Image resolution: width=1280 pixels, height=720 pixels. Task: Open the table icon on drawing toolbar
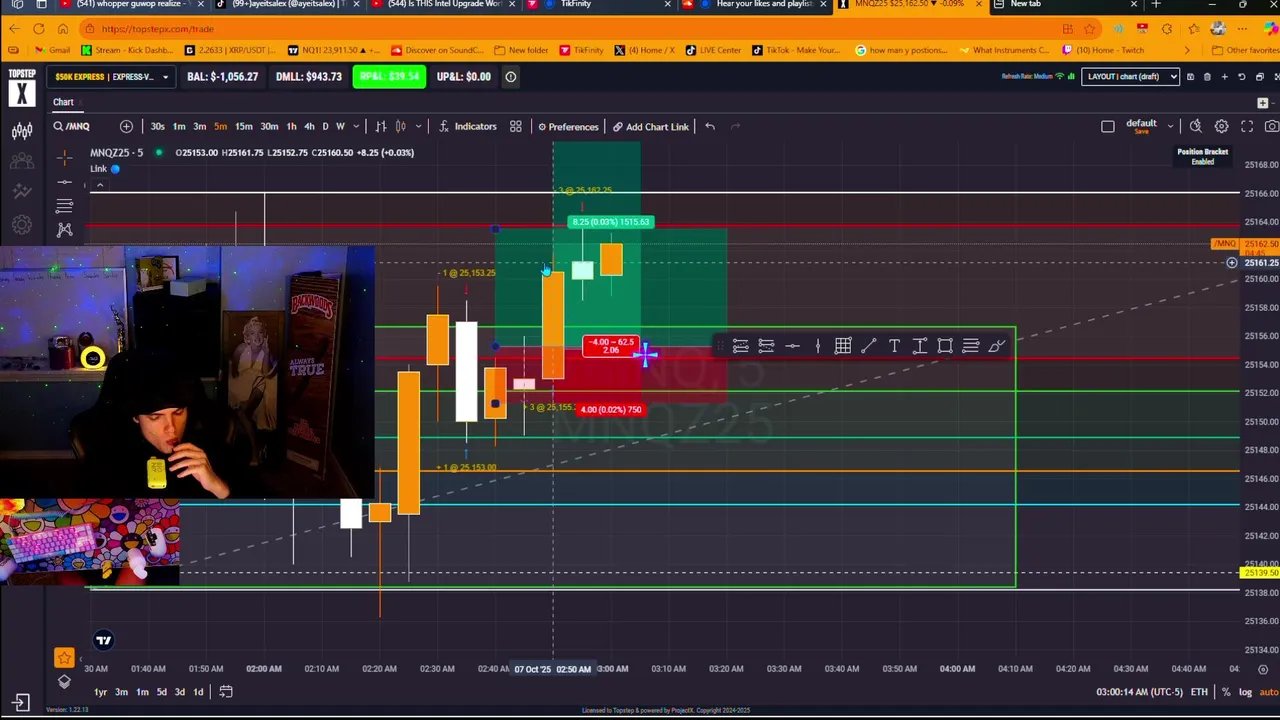843,346
